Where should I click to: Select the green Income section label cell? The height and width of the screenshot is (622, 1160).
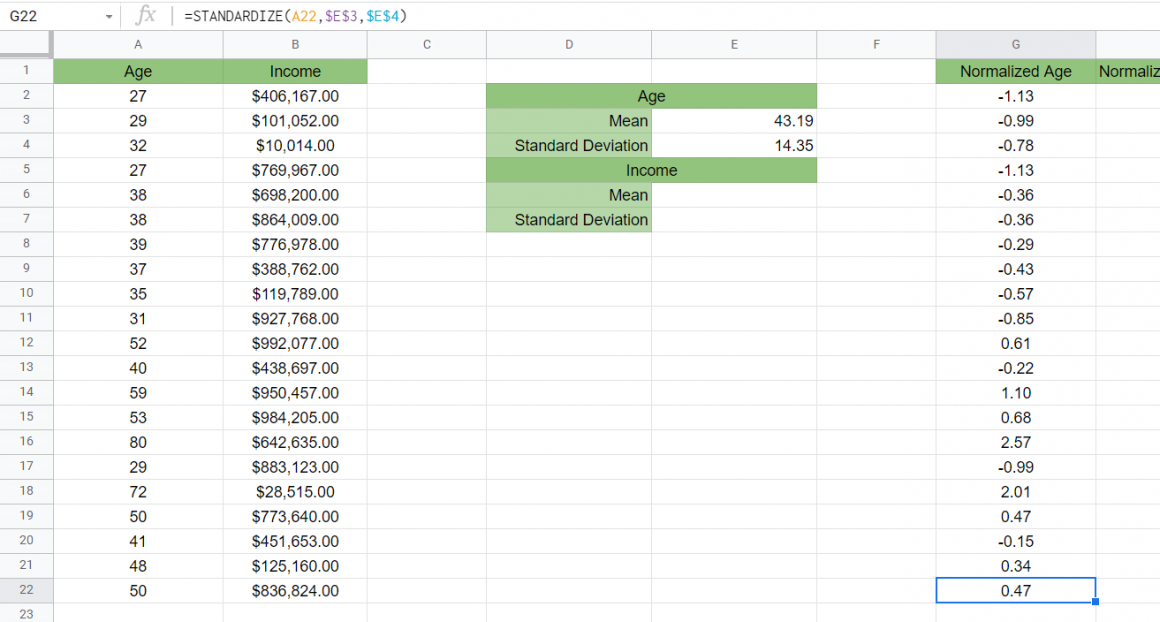pos(651,170)
